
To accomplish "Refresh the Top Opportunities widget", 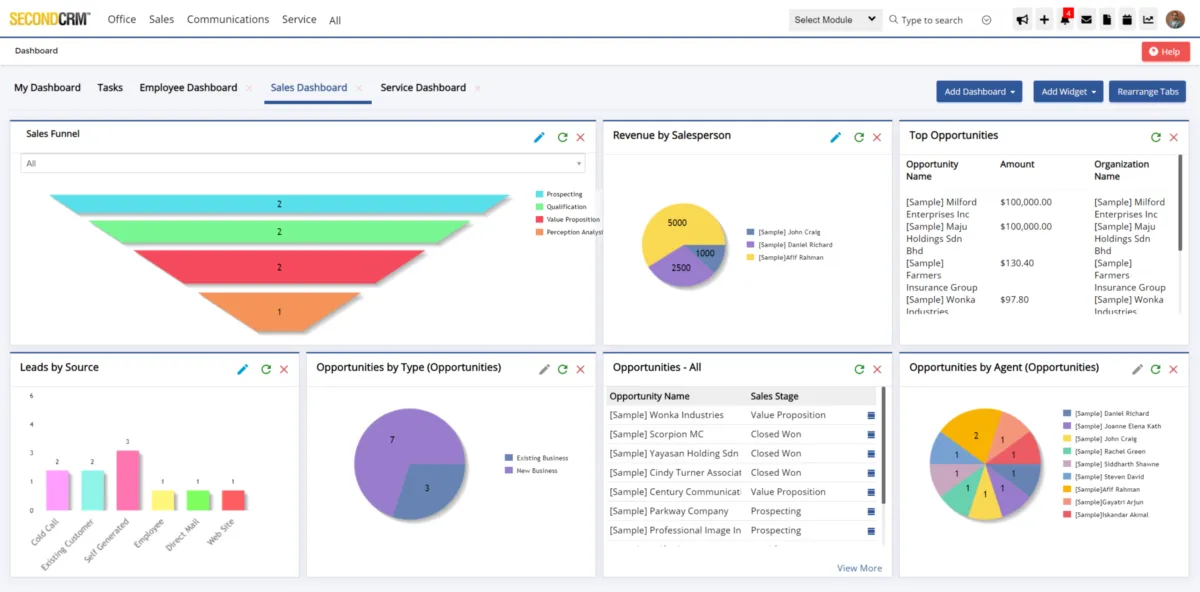I will pos(1155,137).
